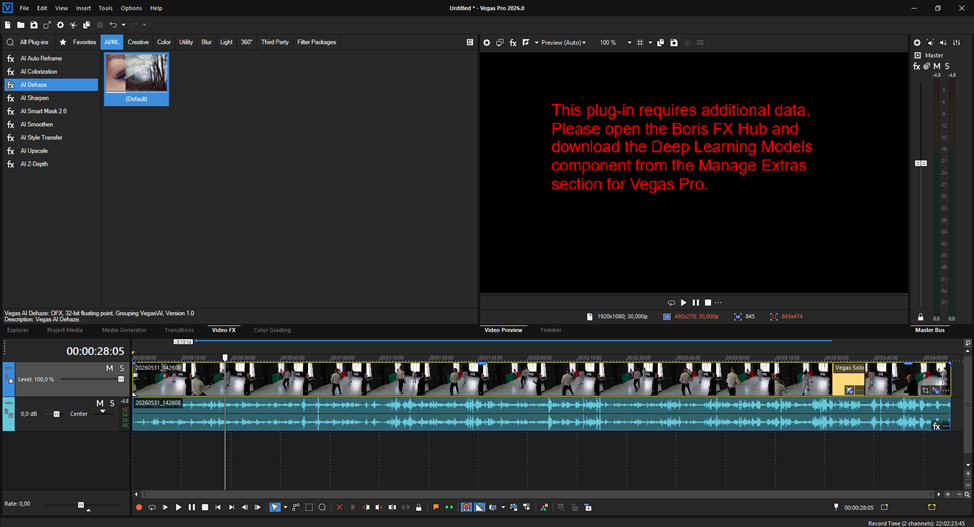This screenshot has width=974, height=527.
Task: Switch to Explorer tab
Action: [18, 330]
